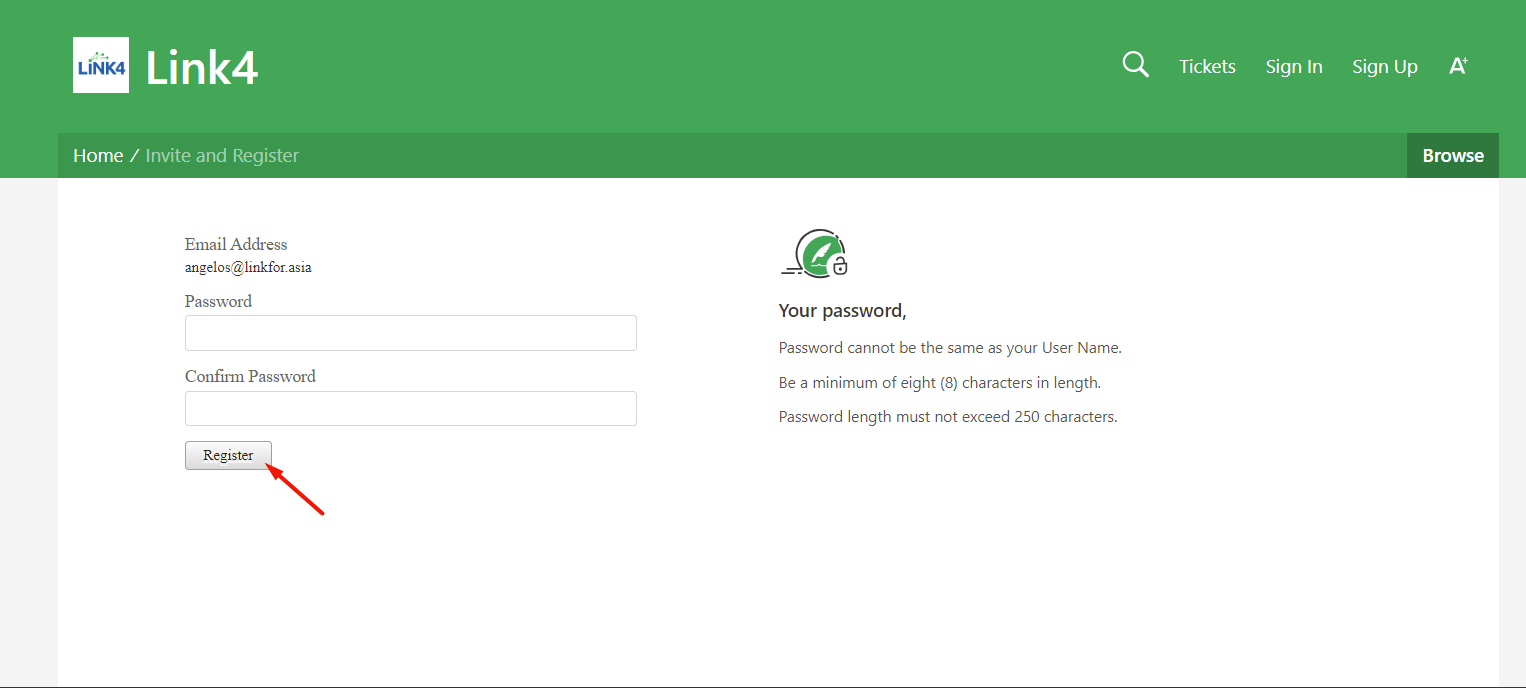The height and width of the screenshot is (688, 1526).
Task: Click the Link4 site title text
Action: [202, 67]
